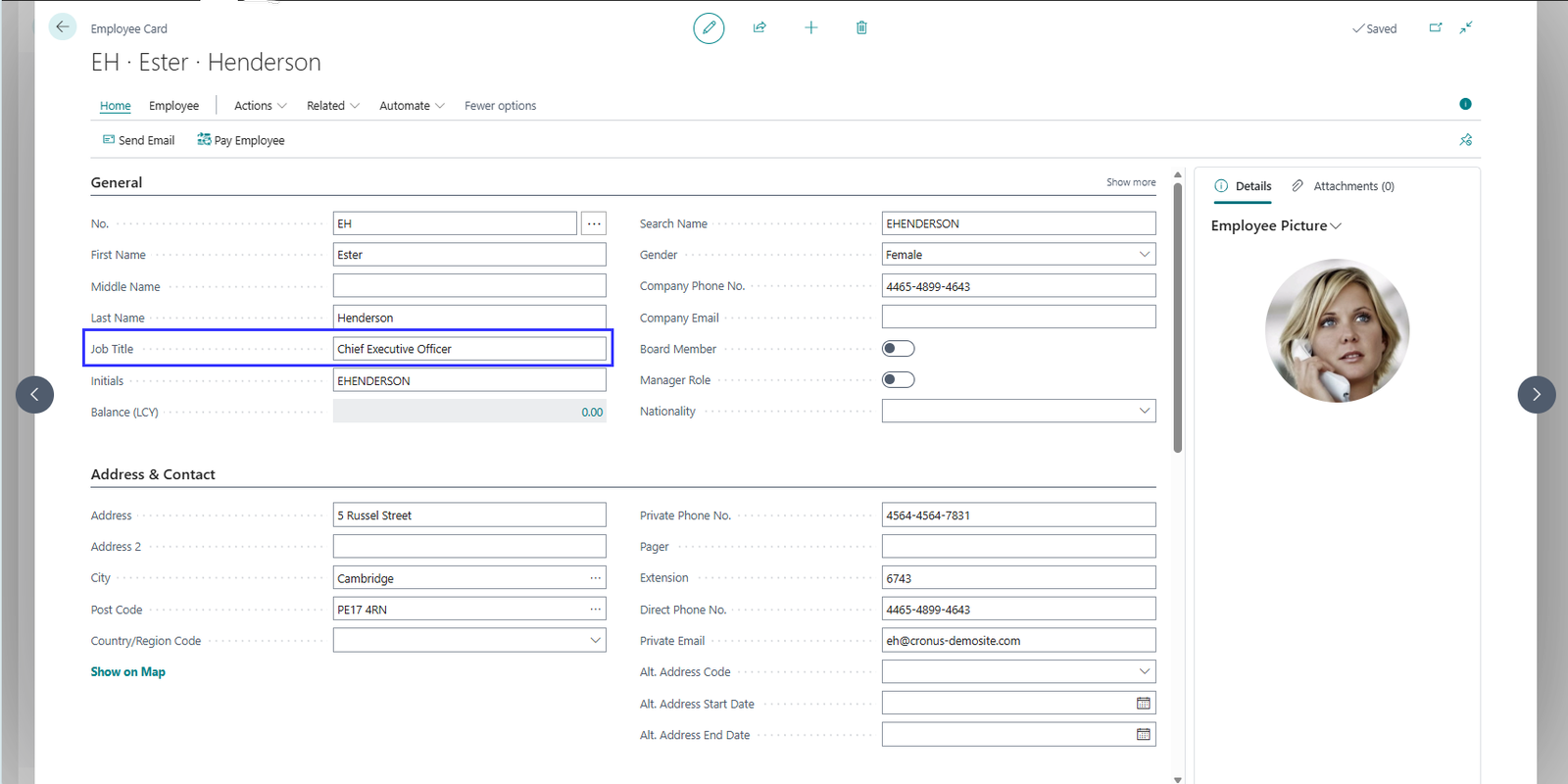The image size is (1568, 784).
Task: Create new record with the plus icon
Action: coord(810,27)
